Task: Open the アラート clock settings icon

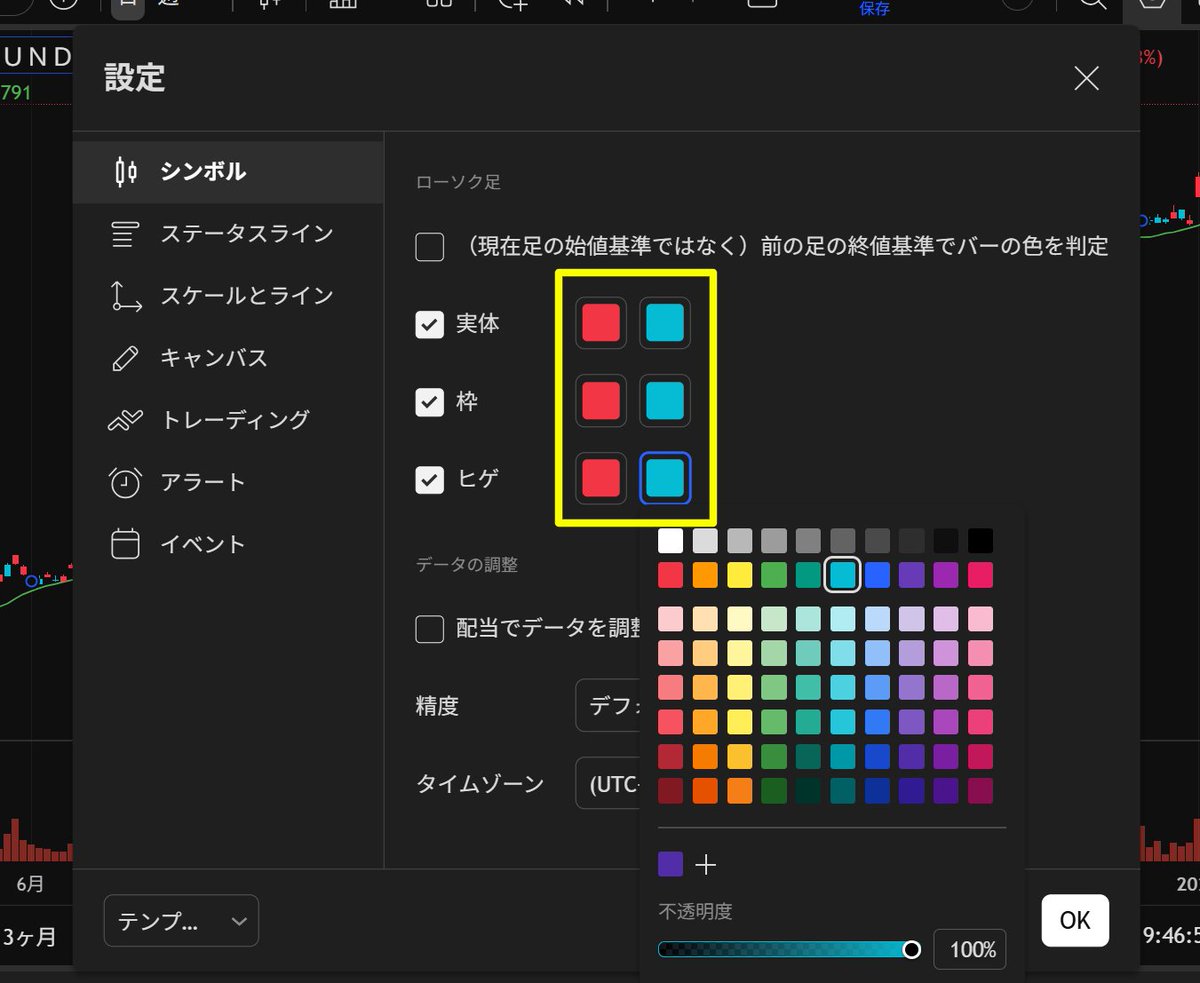Action: (x=125, y=481)
